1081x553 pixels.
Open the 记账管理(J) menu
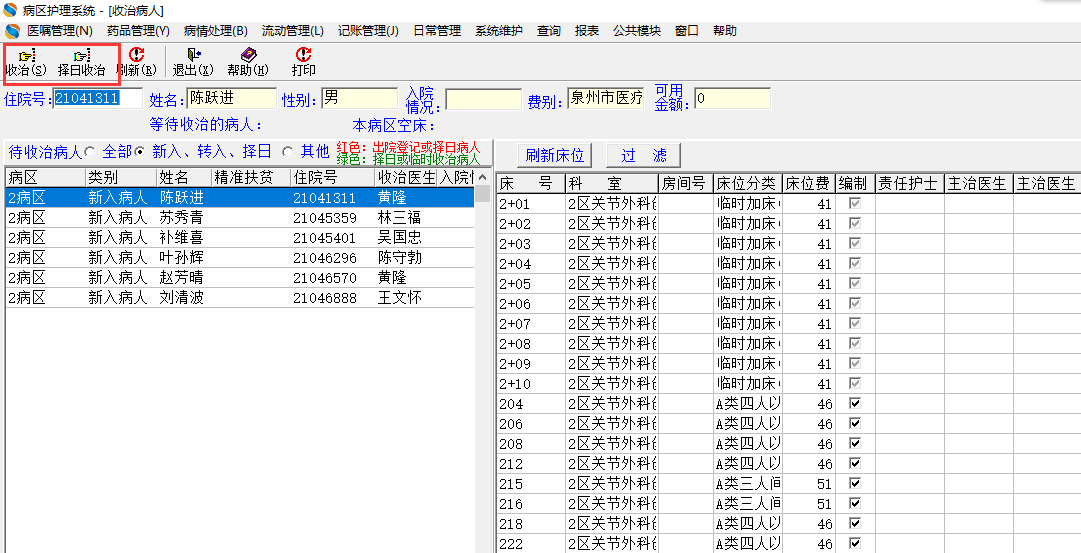(x=368, y=31)
